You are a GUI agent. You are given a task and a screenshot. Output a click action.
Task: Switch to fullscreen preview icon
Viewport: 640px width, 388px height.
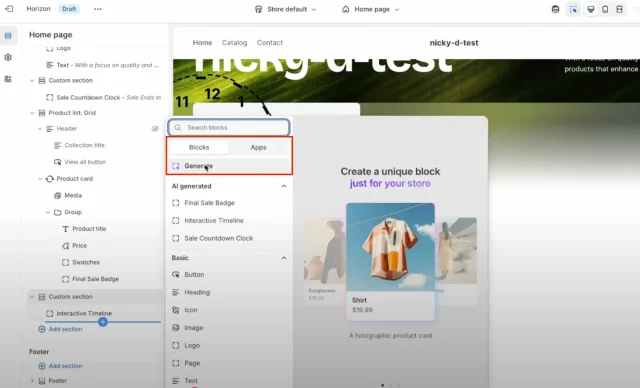click(x=619, y=9)
